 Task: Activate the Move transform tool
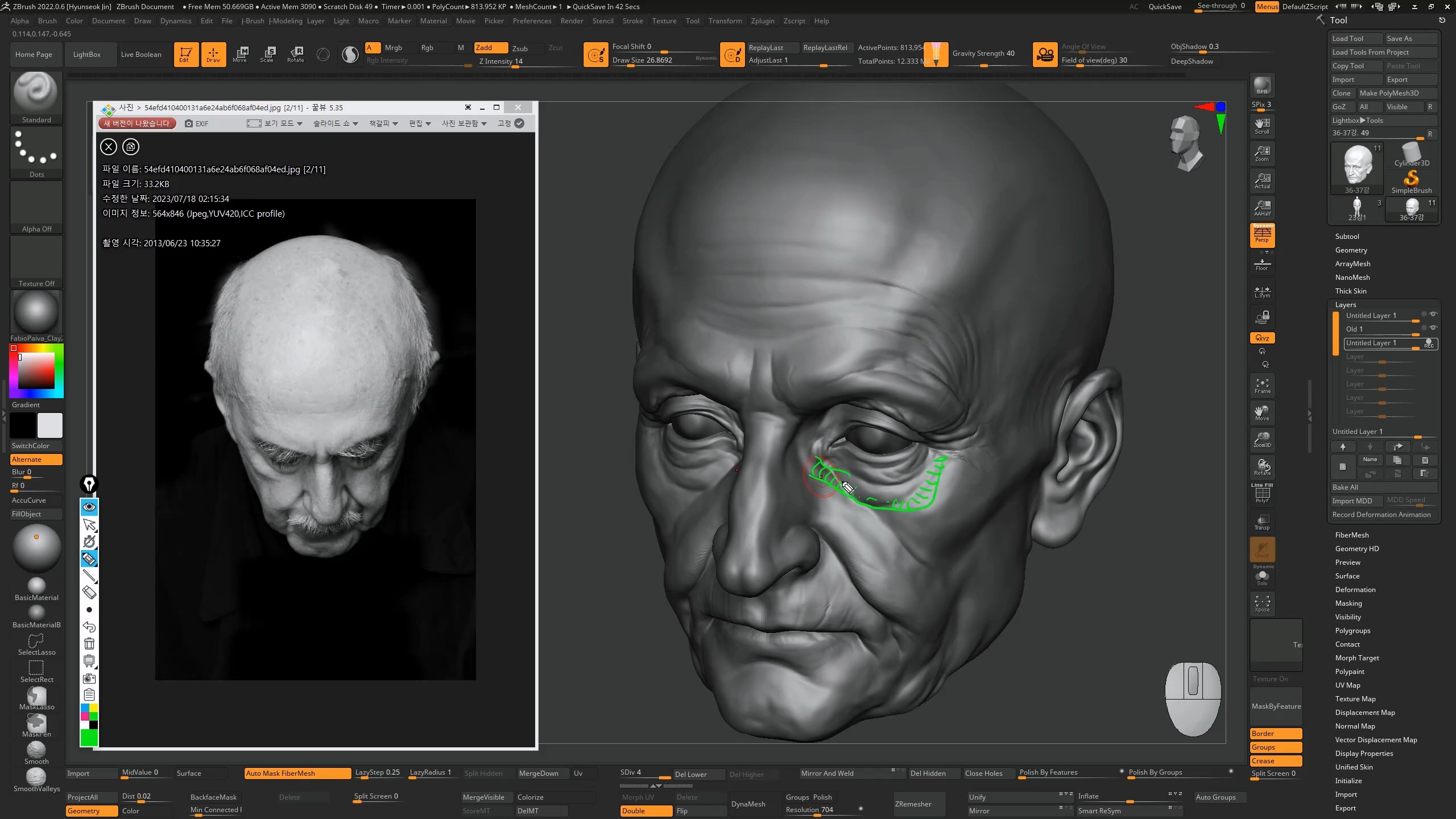pos(240,54)
